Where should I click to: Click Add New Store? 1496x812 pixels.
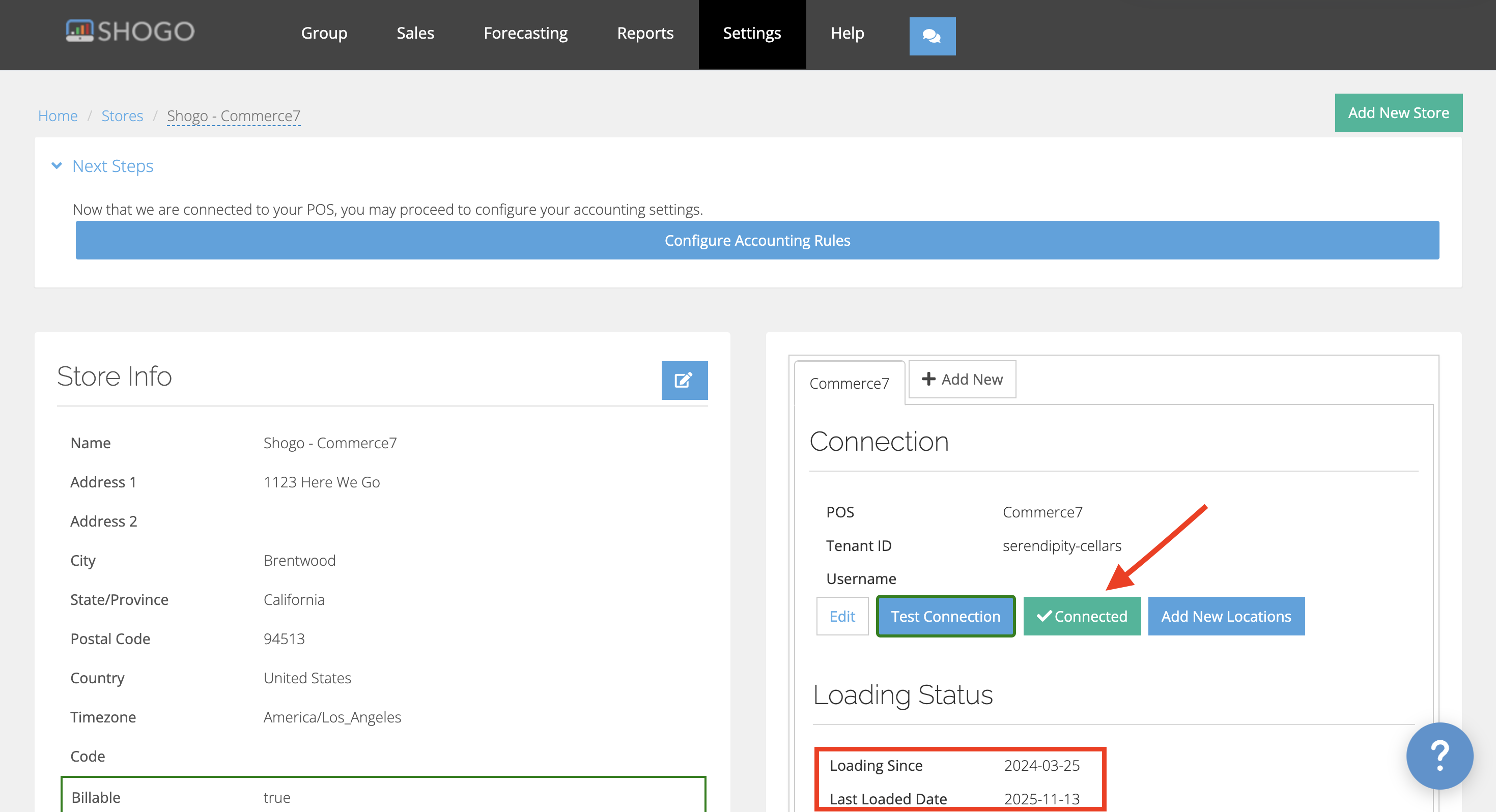pyautogui.click(x=1398, y=112)
